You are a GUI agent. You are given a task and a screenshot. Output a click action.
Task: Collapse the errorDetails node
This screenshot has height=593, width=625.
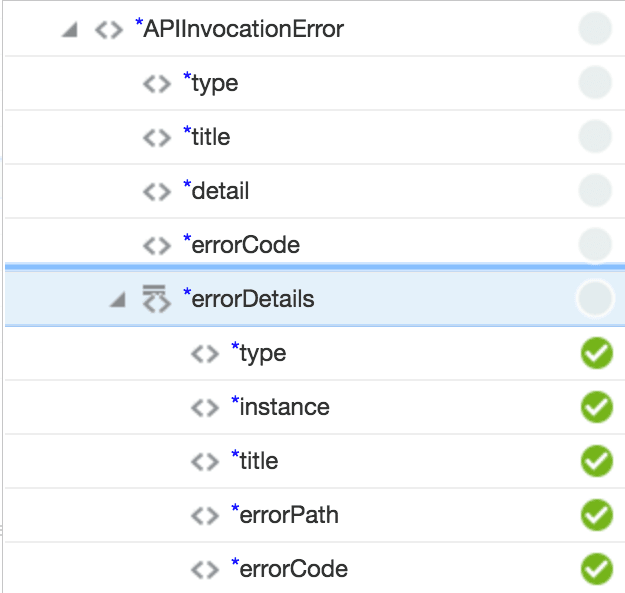pyautogui.click(x=118, y=299)
